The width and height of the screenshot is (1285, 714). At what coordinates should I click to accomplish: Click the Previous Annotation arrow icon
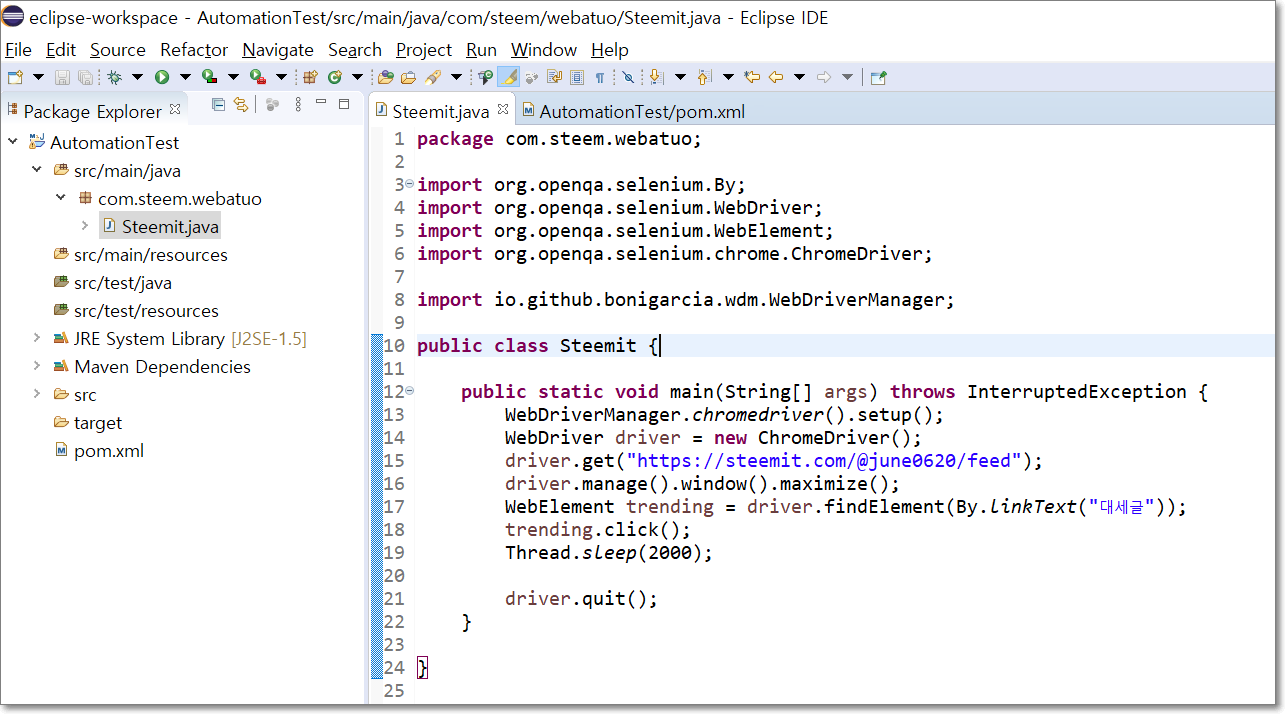click(x=705, y=77)
